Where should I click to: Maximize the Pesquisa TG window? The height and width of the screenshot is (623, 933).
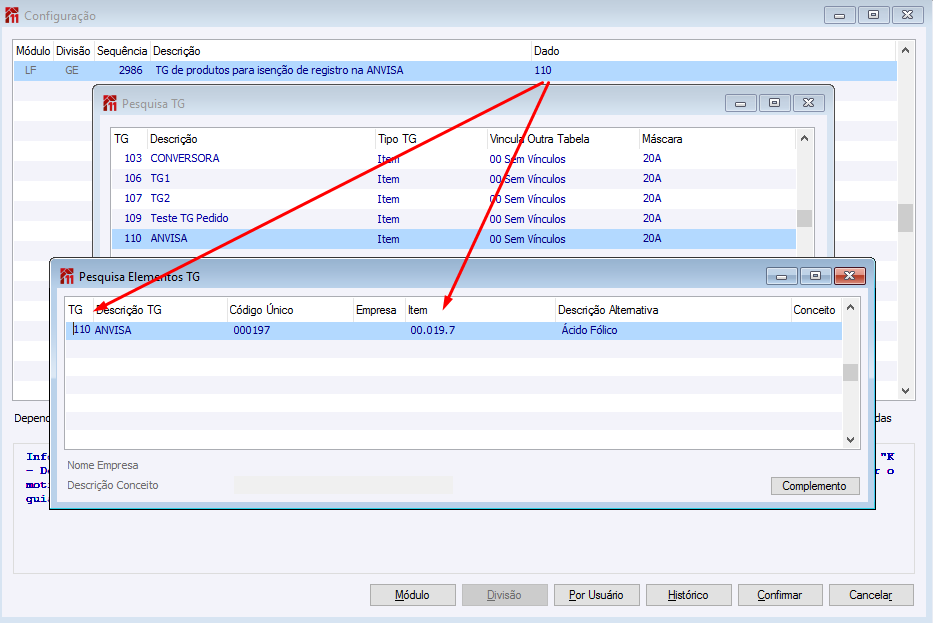pyautogui.click(x=775, y=103)
